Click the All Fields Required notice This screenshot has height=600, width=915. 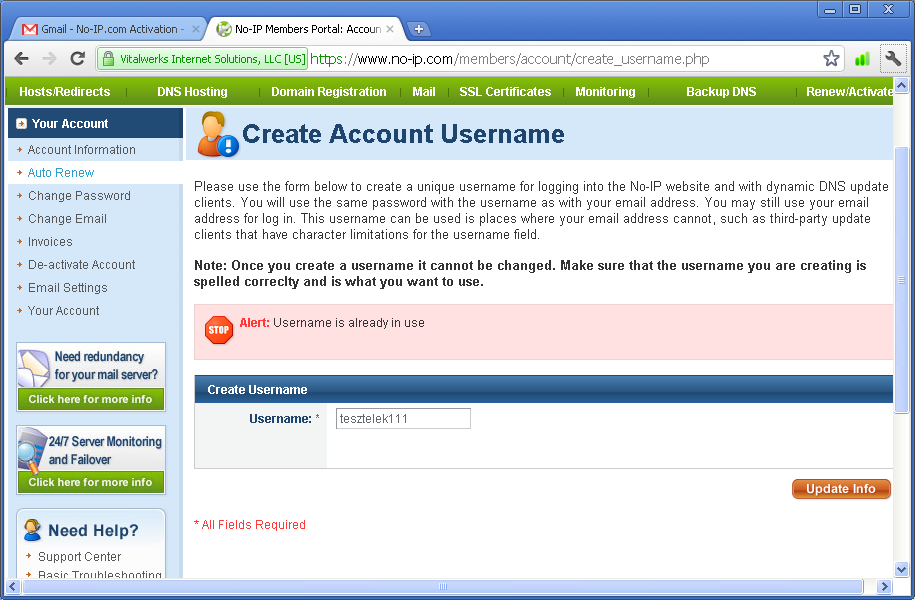coord(250,525)
